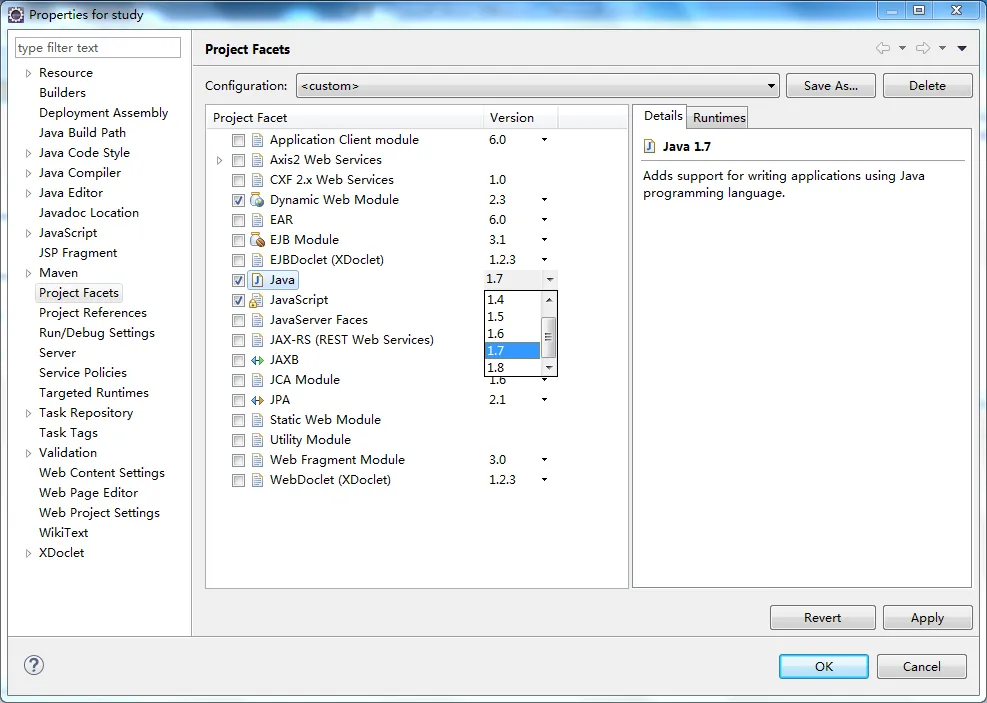Click the JavaScript facet lock icon
The height and width of the screenshot is (703, 987).
coord(257,300)
